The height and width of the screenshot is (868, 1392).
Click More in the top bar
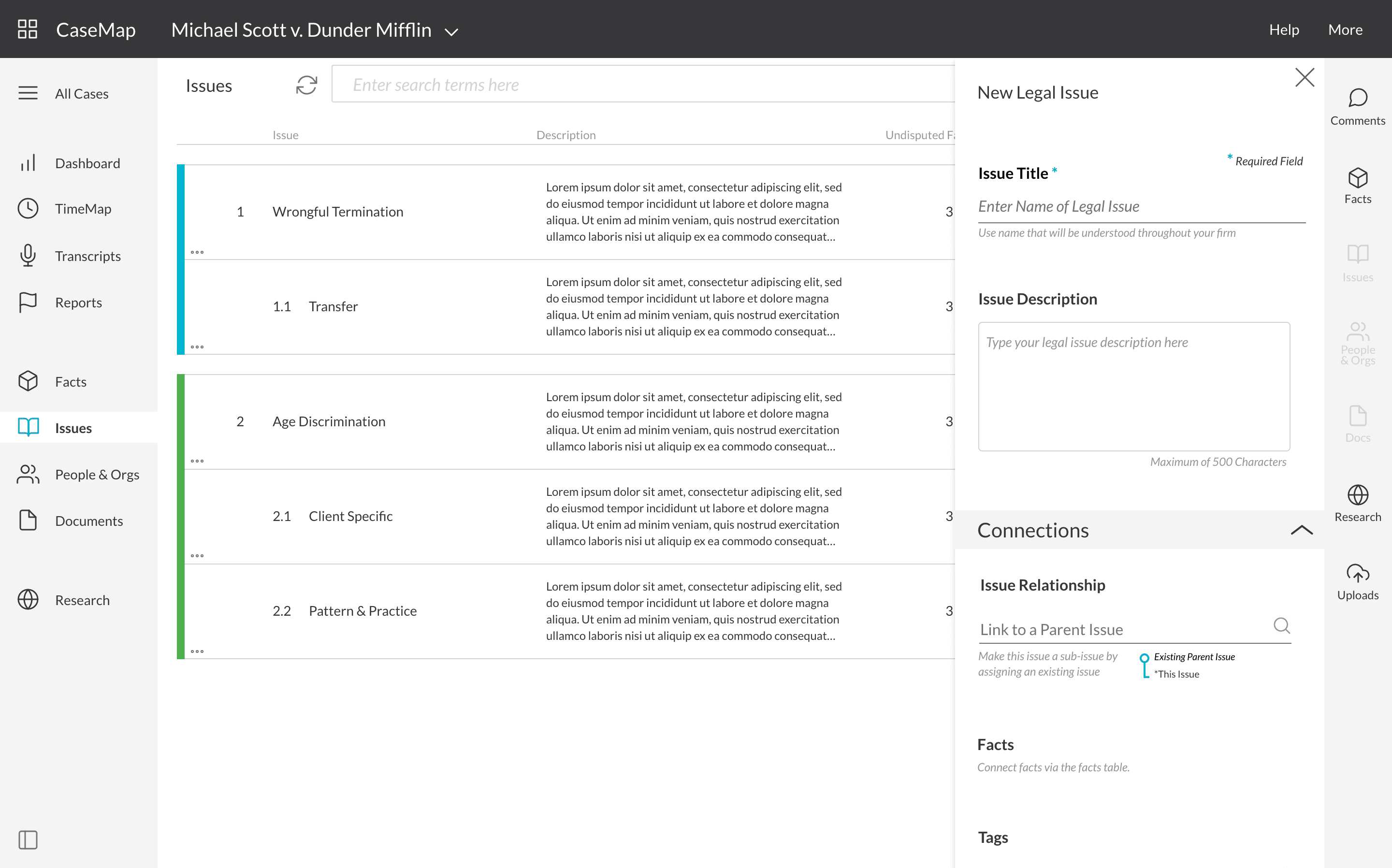tap(1345, 29)
